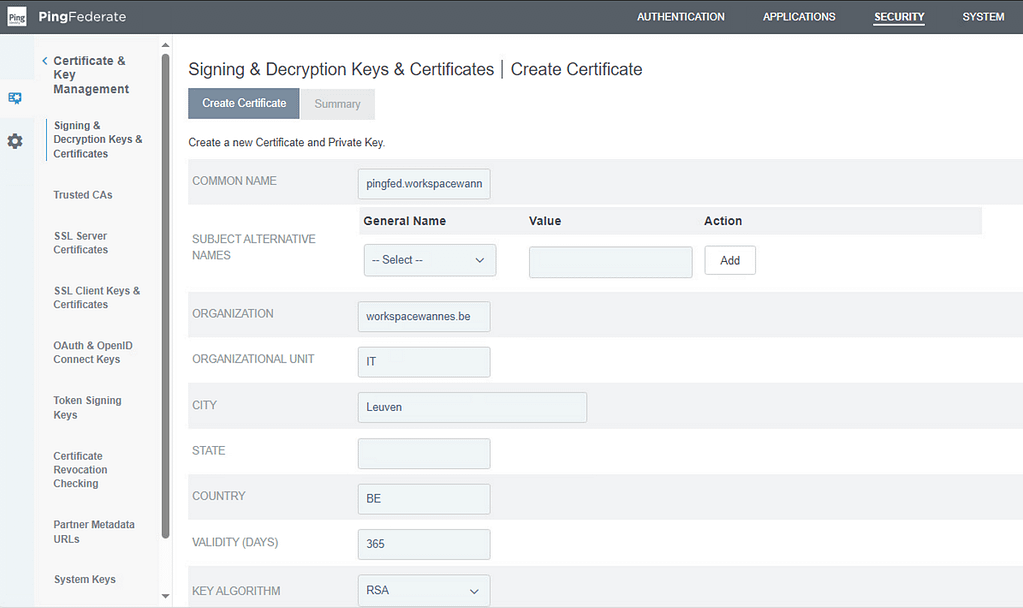This screenshot has height=608, width=1023.
Task: Switch to the Summary tab
Action: click(337, 104)
